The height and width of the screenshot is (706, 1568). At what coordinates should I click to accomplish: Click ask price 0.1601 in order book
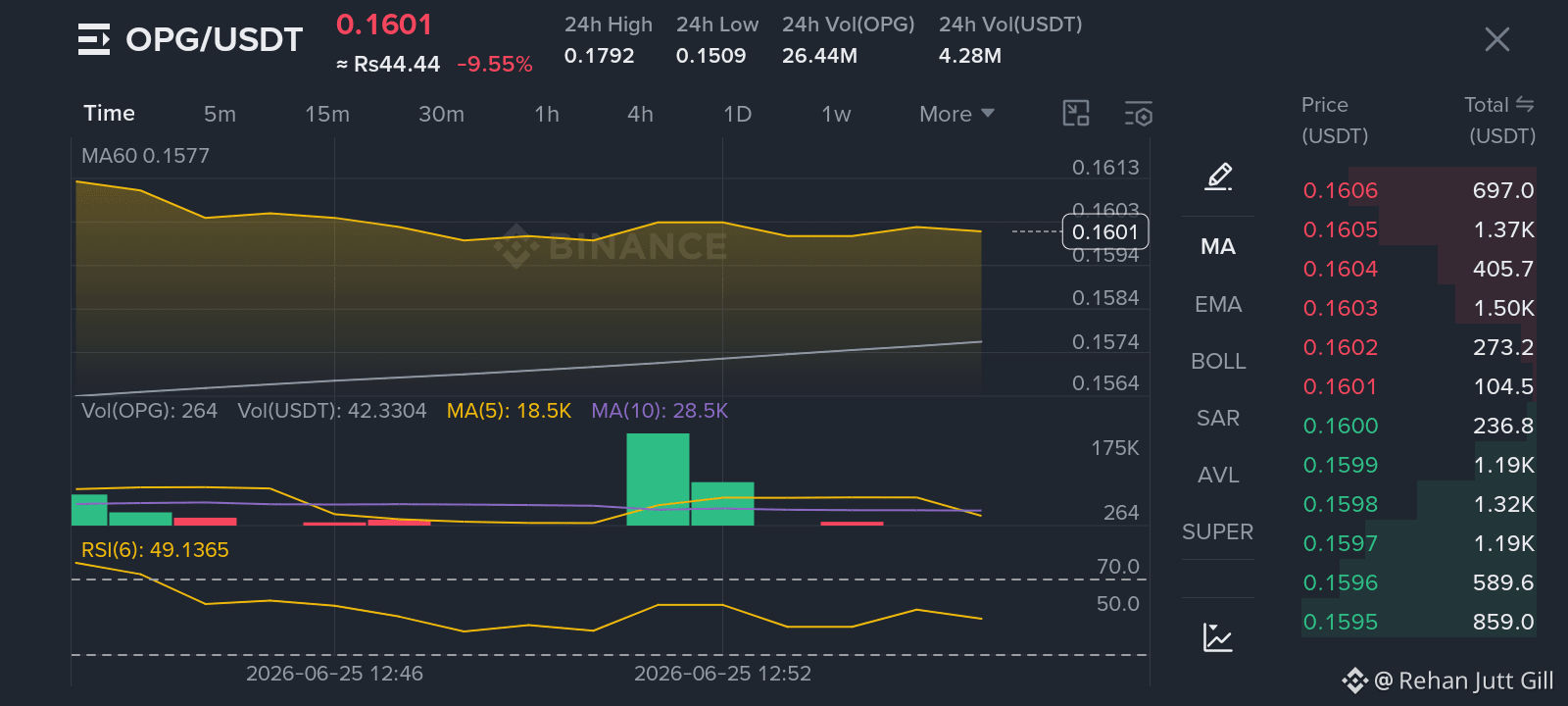pyautogui.click(x=1340, y=386)
